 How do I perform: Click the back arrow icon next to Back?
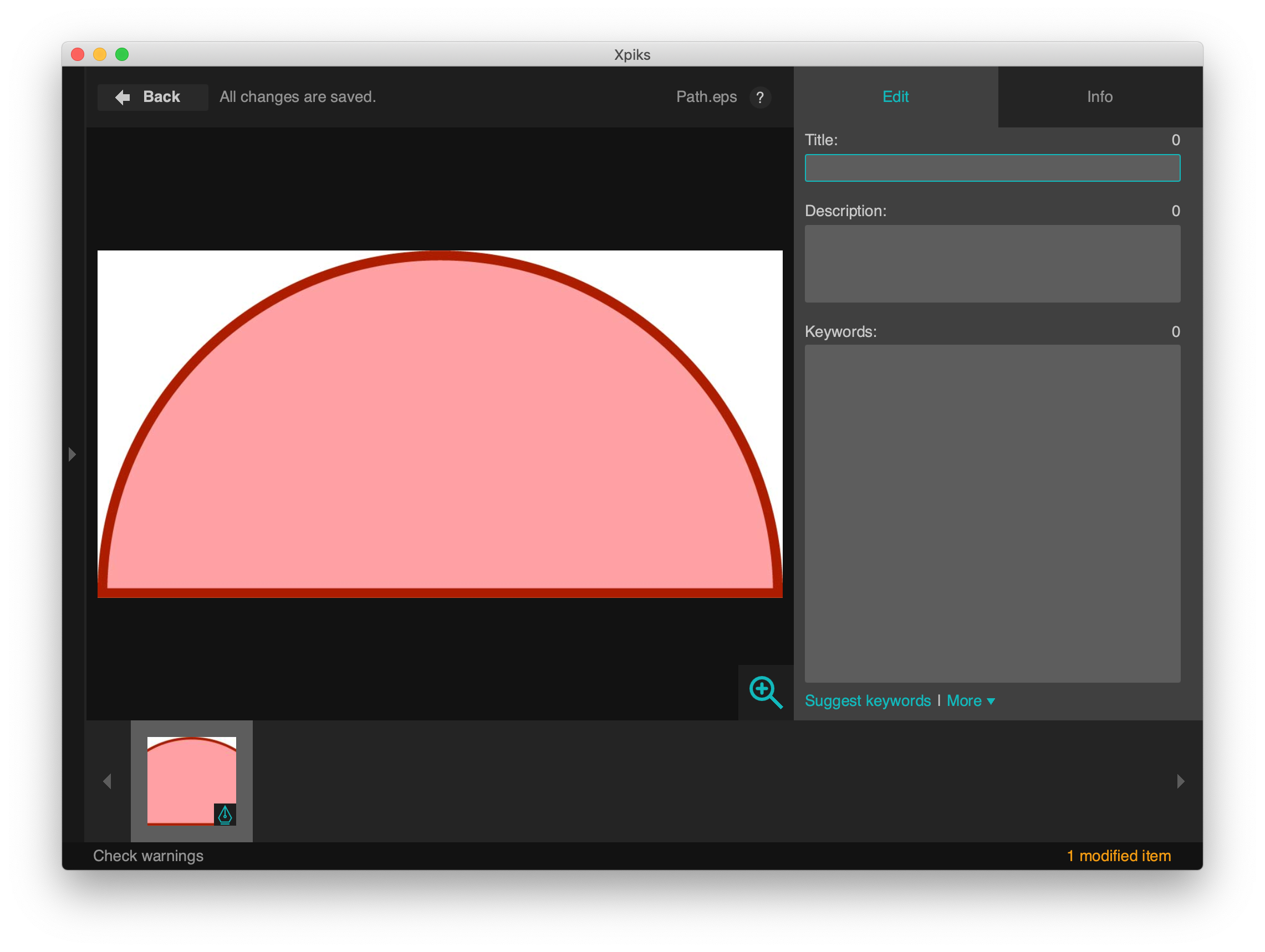(123, 96)
